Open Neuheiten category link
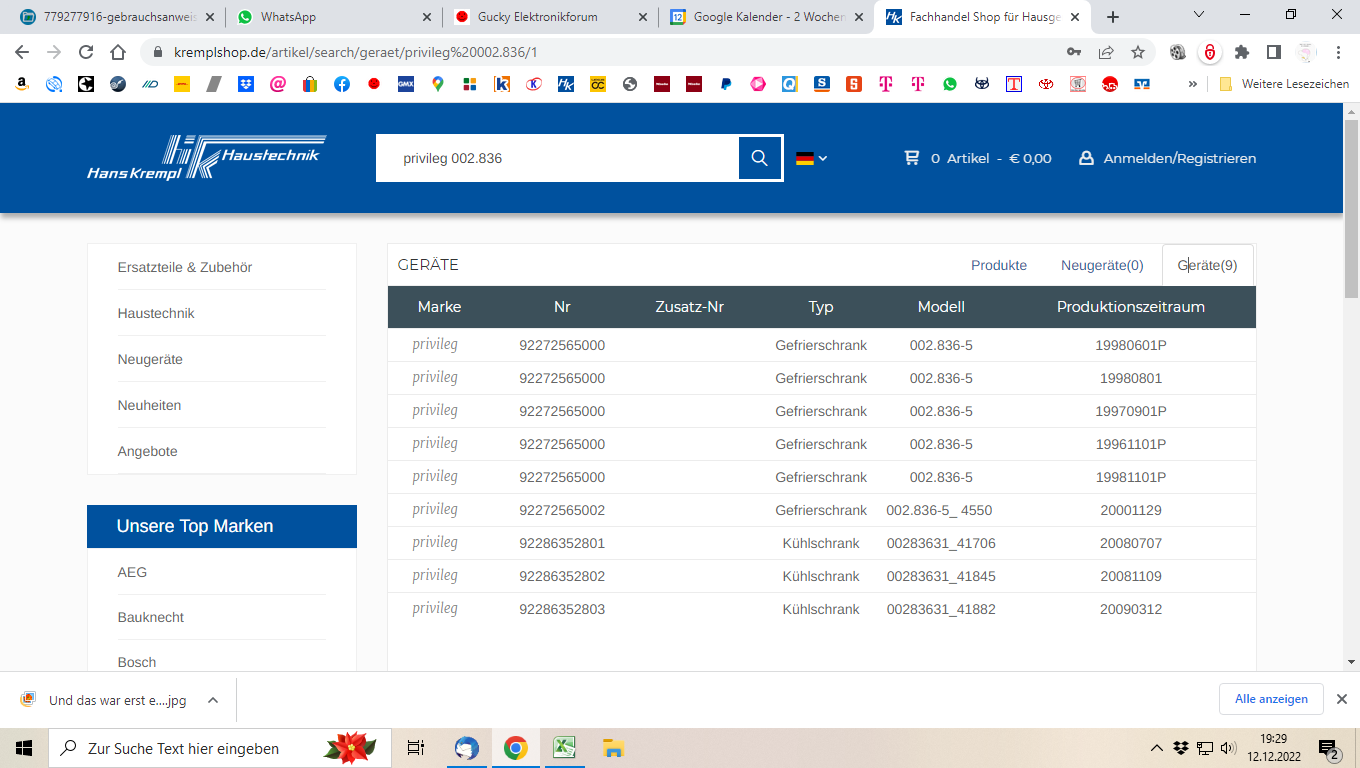Viewport: 1360px width, 768px height. 149,405
